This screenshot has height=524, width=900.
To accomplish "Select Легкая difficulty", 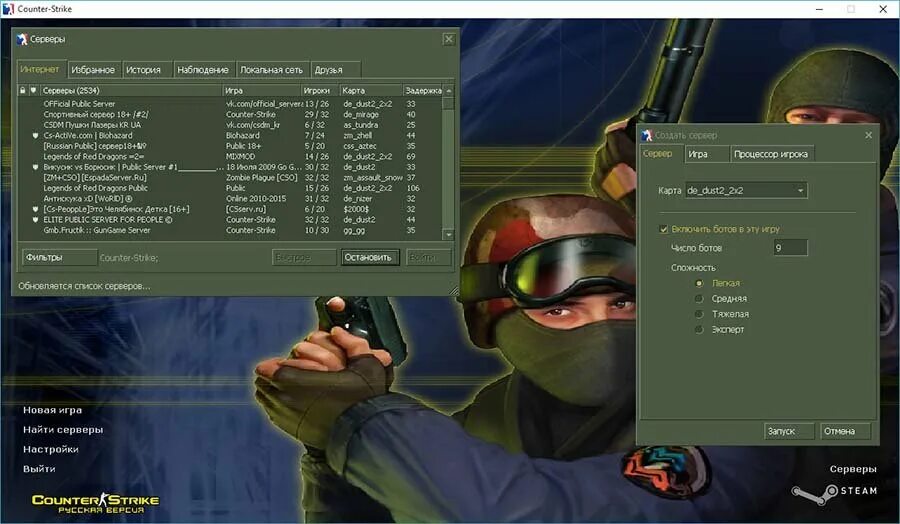I will [x=699, y=283].
